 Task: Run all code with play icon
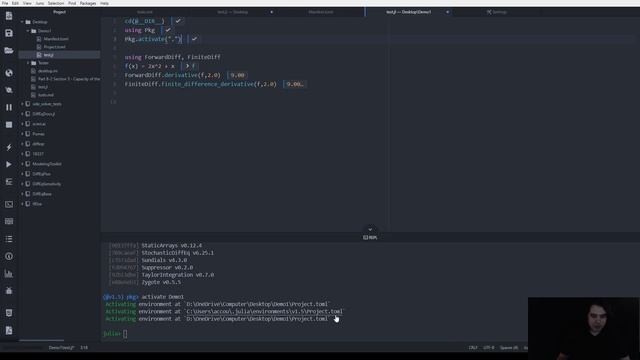pyautogui.click(x=9, y=164)
